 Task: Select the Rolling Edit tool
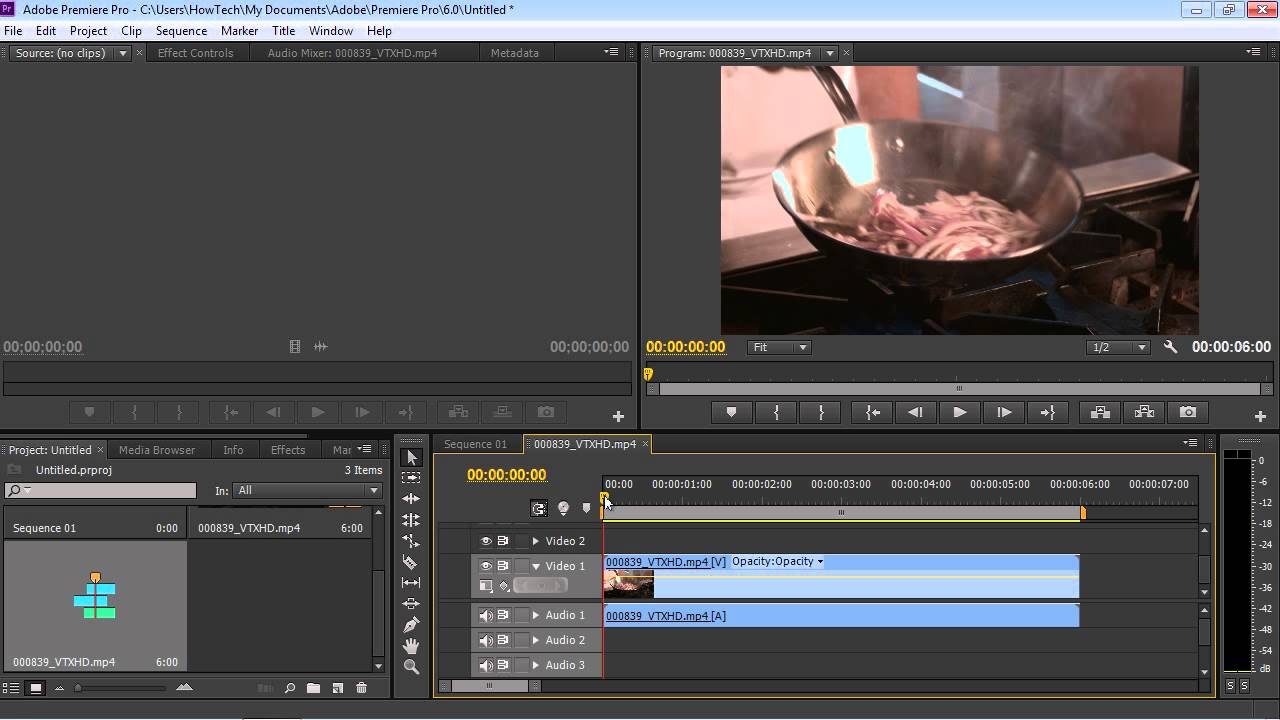[x=411, y=520]
